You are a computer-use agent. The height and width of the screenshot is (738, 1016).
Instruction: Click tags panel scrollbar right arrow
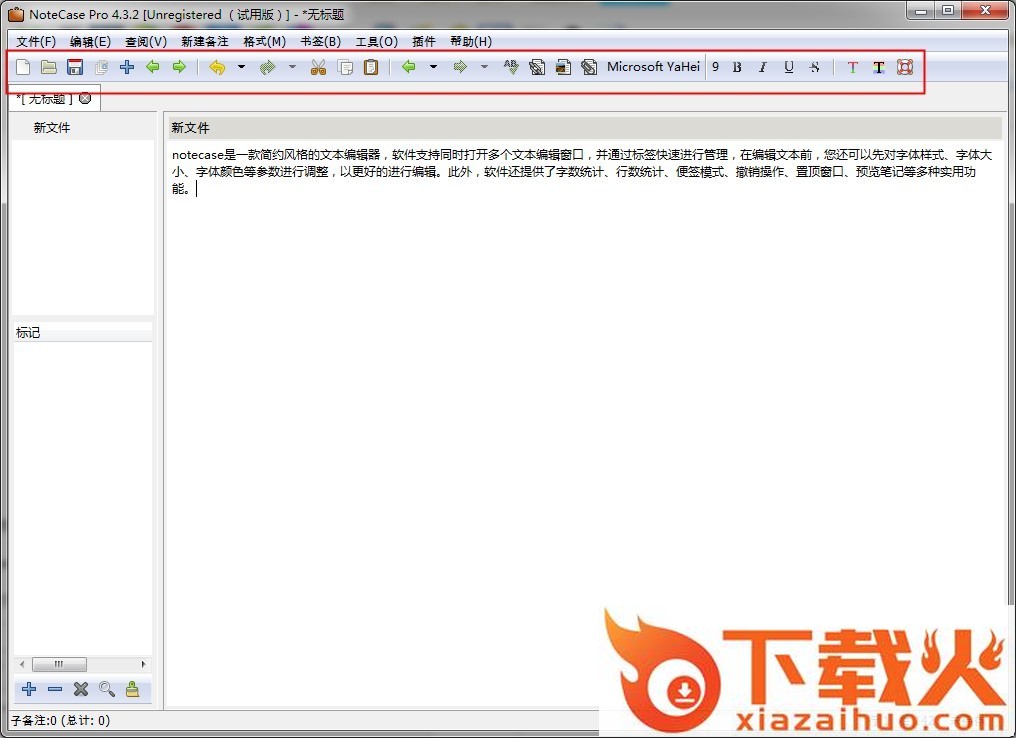tap(143, 664)
